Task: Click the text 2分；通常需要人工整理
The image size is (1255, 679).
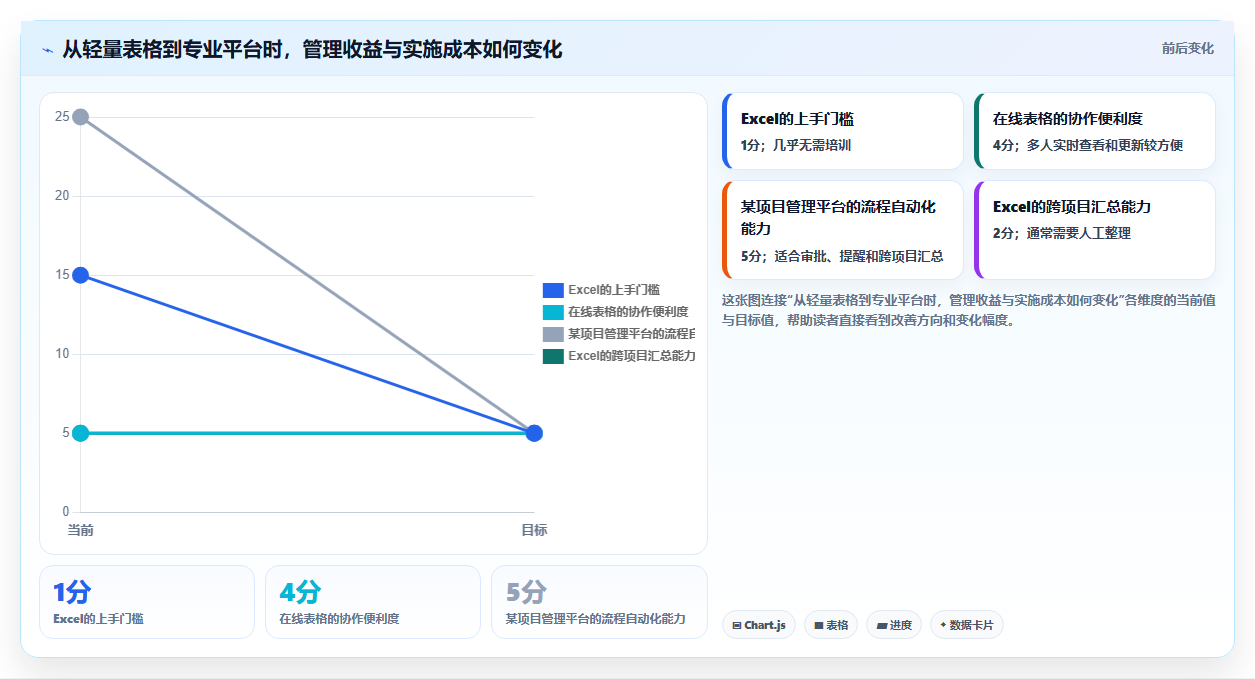Action: pos(1062,233)
